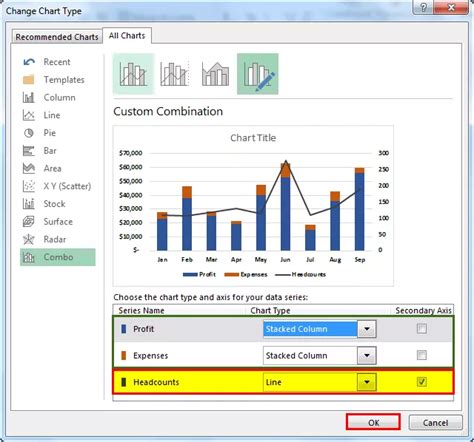Close the Change Chart Type dialog
The width and height of the screenshot is (474, 442).
coord(451,7)
